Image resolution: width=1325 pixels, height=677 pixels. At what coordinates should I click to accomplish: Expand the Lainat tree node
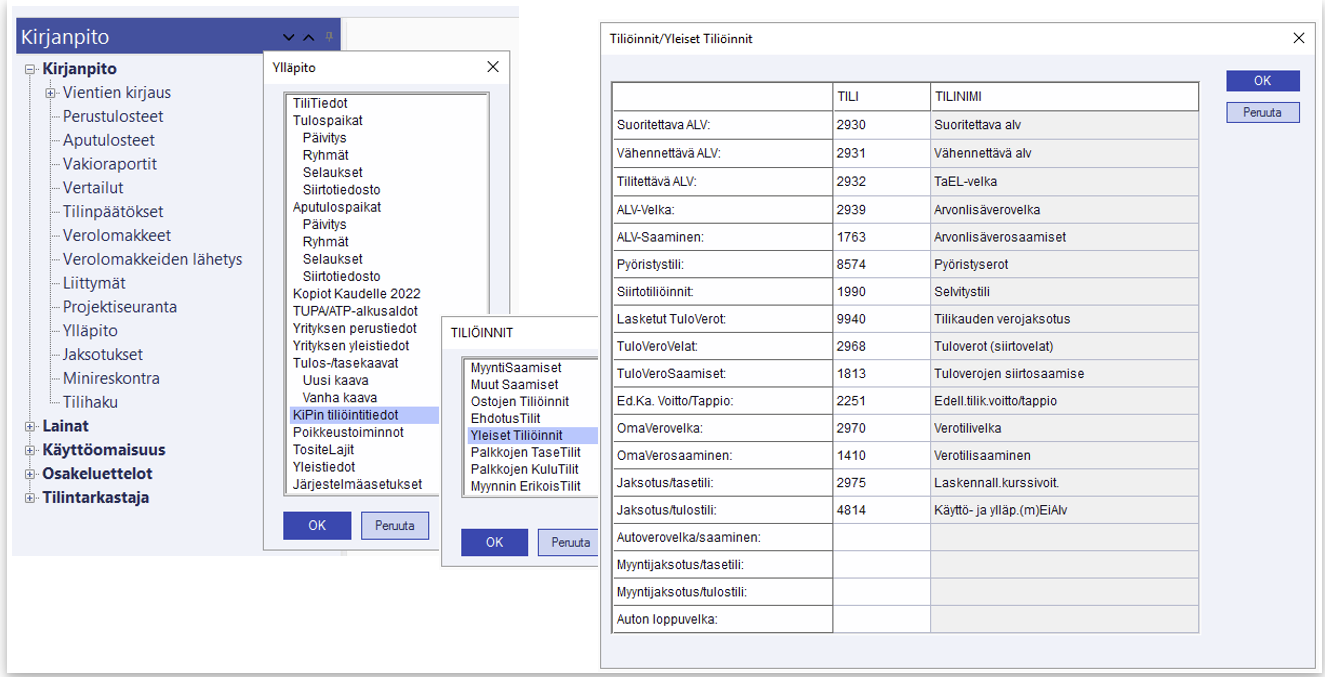tap(30, 427)
